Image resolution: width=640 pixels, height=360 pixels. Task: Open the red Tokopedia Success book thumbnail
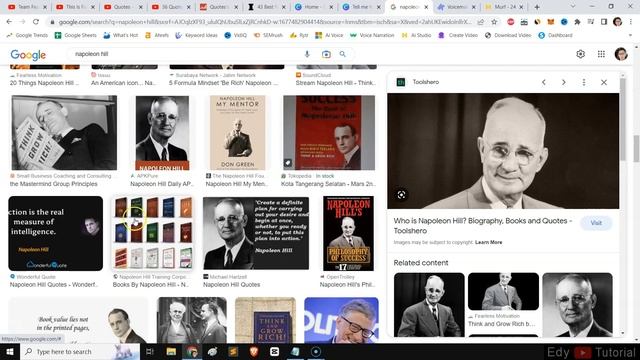329,133
